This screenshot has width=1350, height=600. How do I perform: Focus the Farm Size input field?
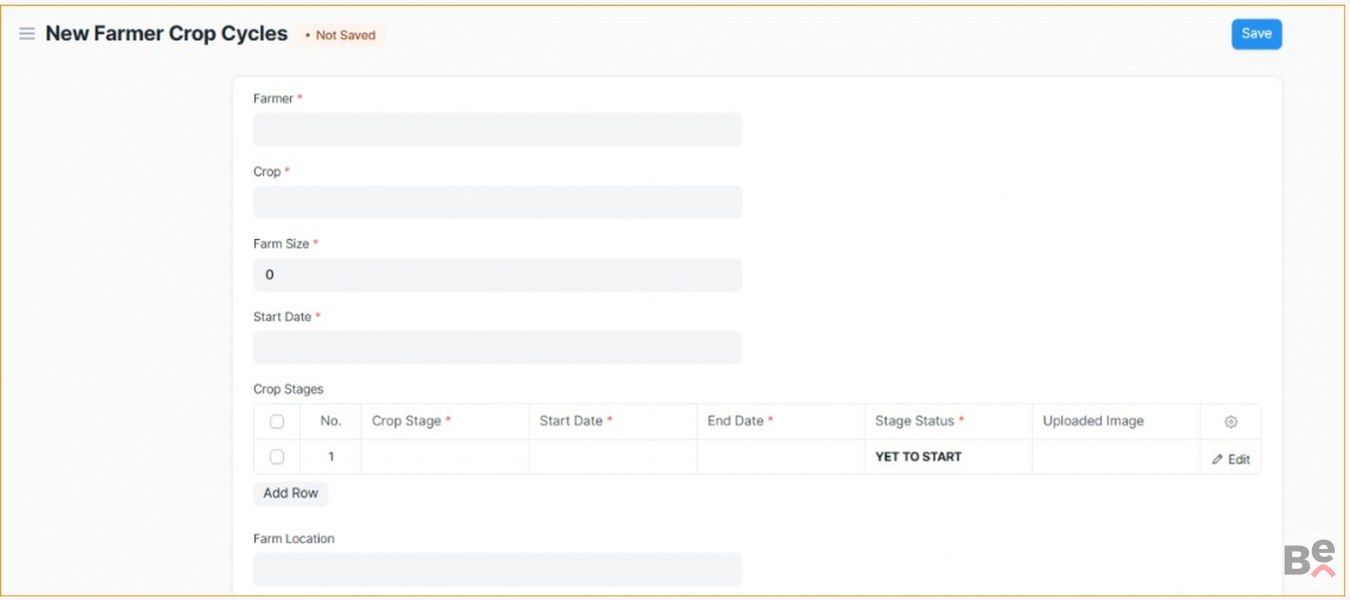tap(497, 275)
